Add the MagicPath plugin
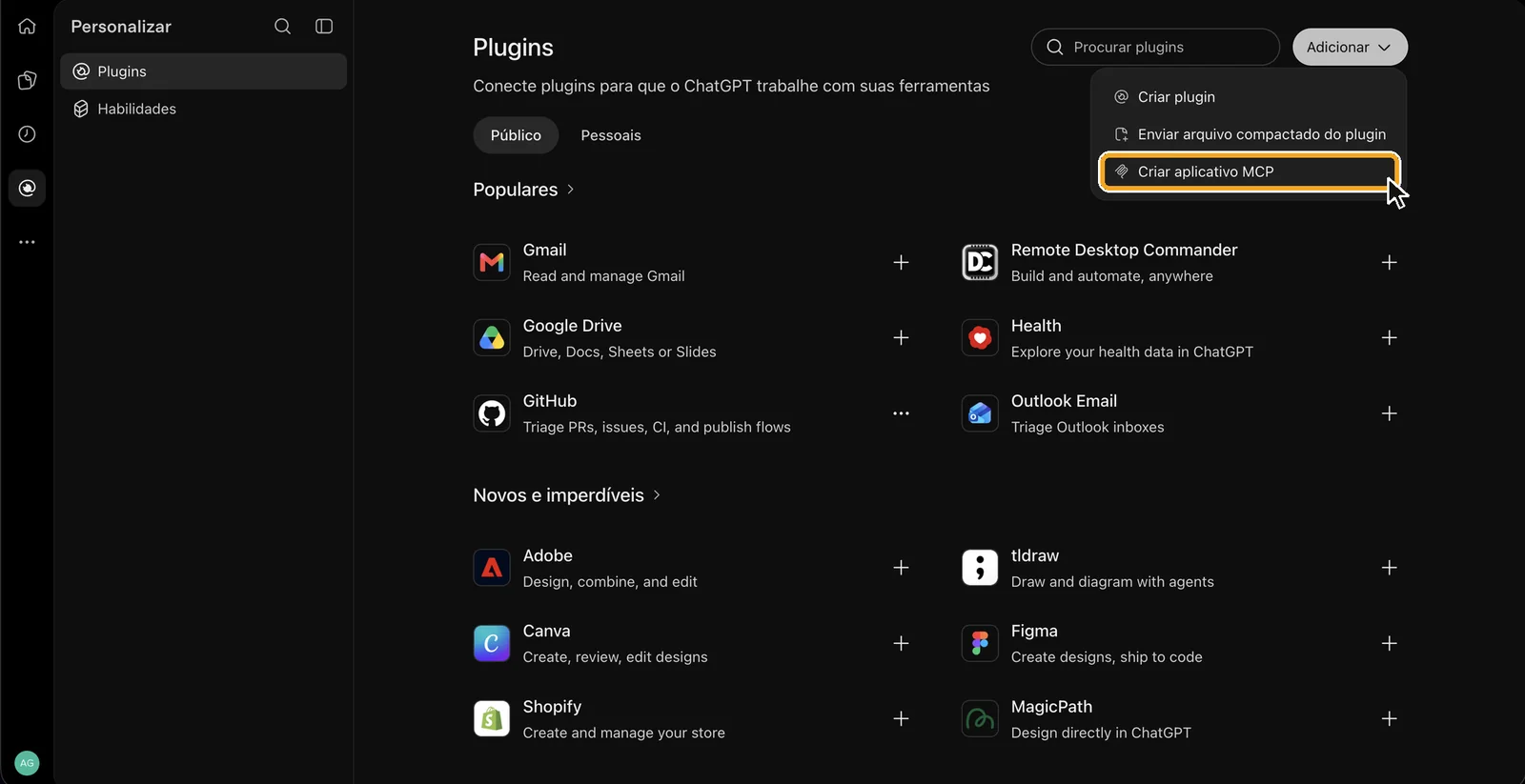This screenshot has height=784, width=1525. (1389, 718)
